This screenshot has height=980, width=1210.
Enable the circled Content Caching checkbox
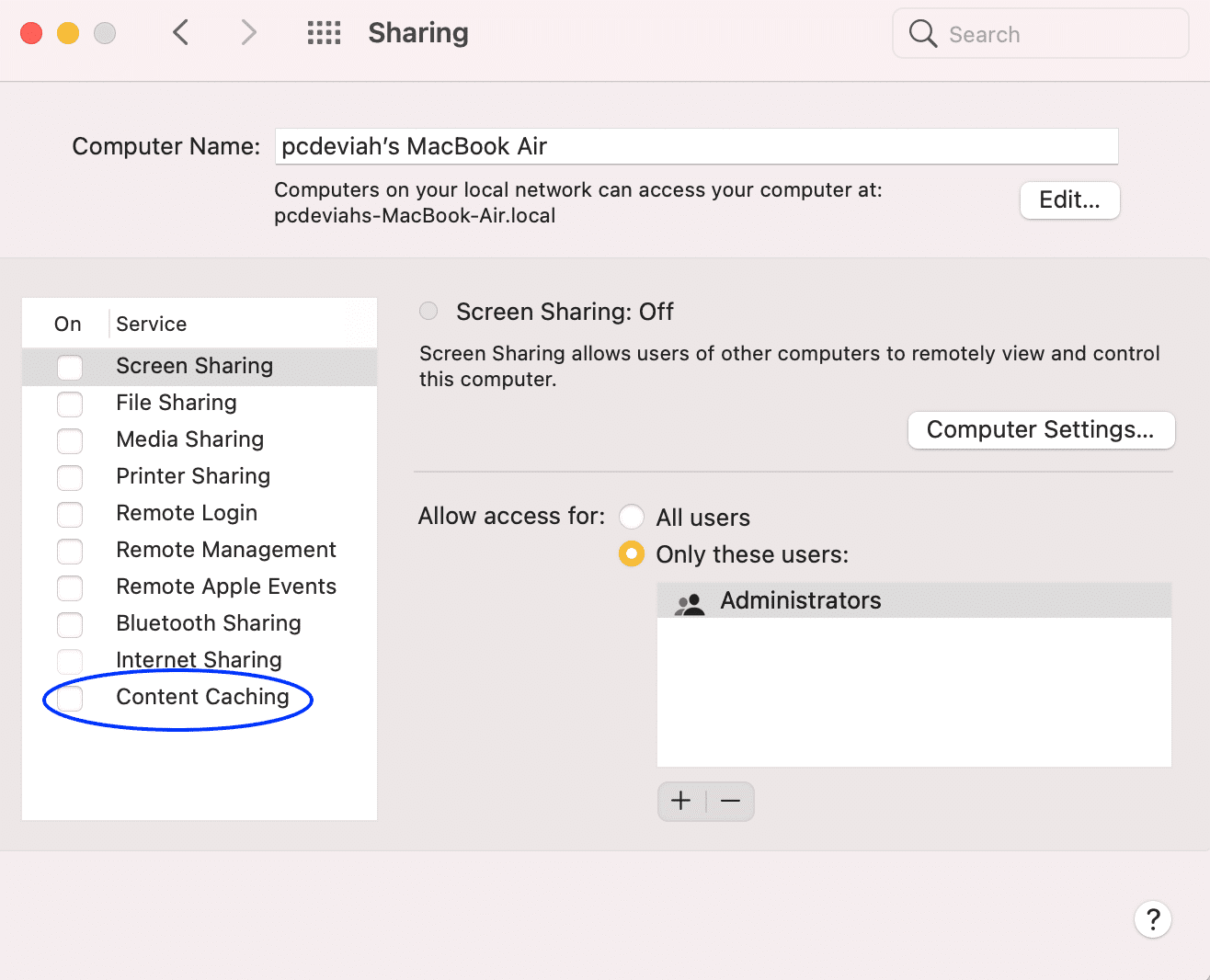[x=70, y=698]
